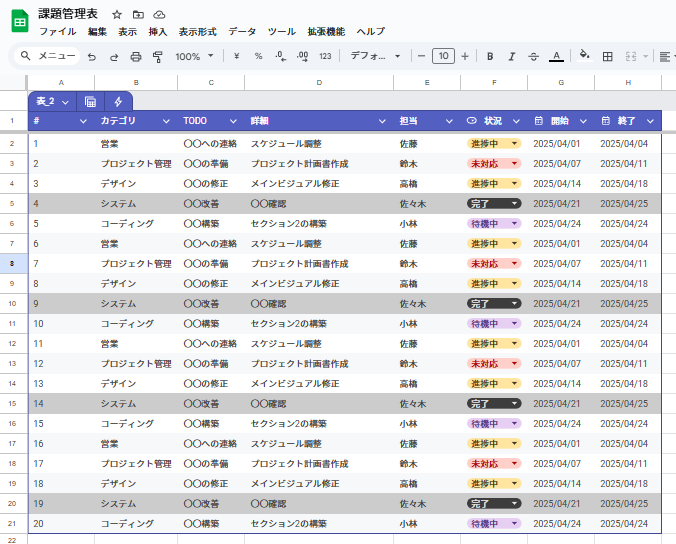Increase the font size

tap(465, 56)
